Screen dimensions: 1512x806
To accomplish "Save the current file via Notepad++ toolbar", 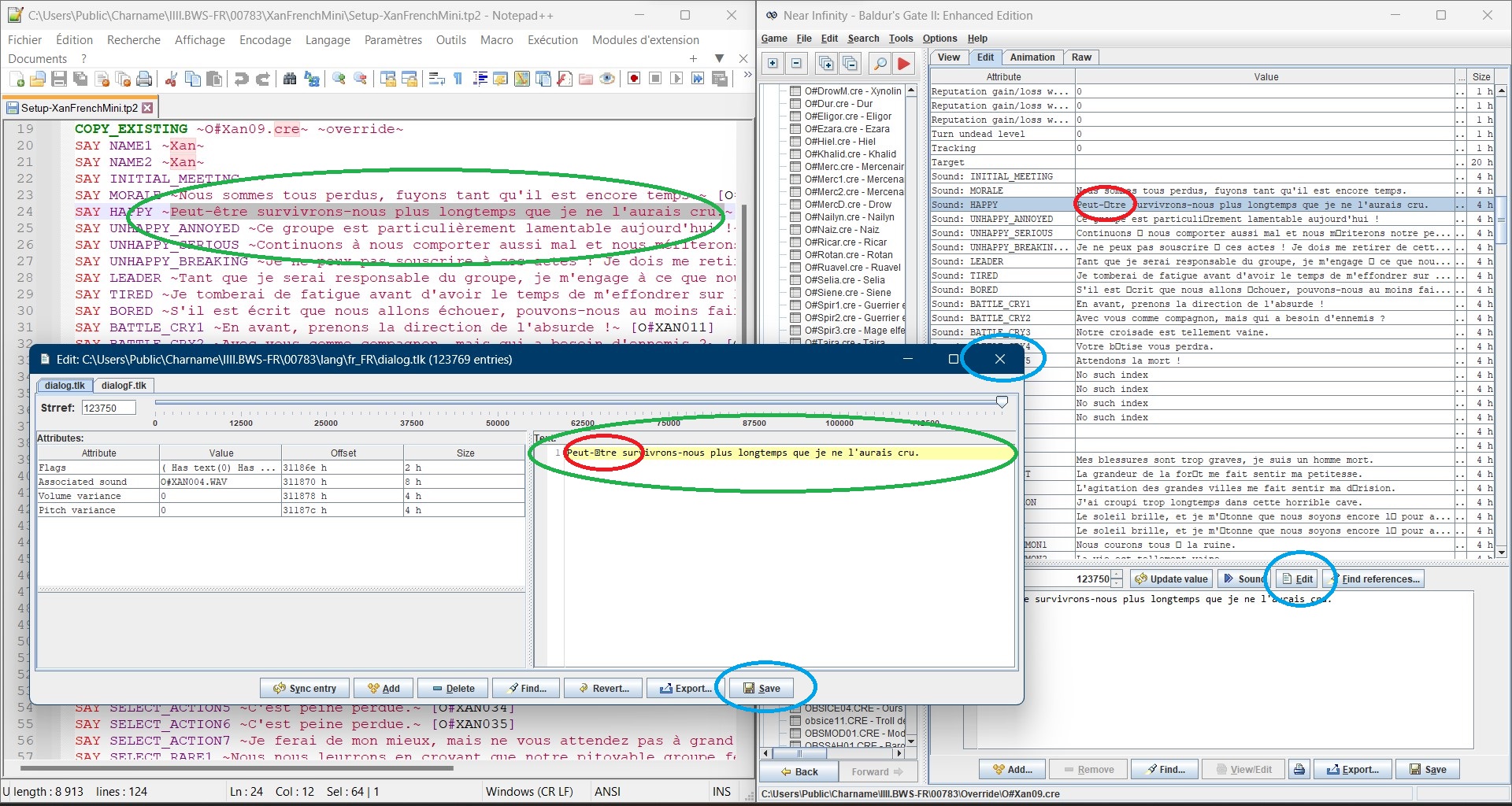I will (x=58, y=79).
